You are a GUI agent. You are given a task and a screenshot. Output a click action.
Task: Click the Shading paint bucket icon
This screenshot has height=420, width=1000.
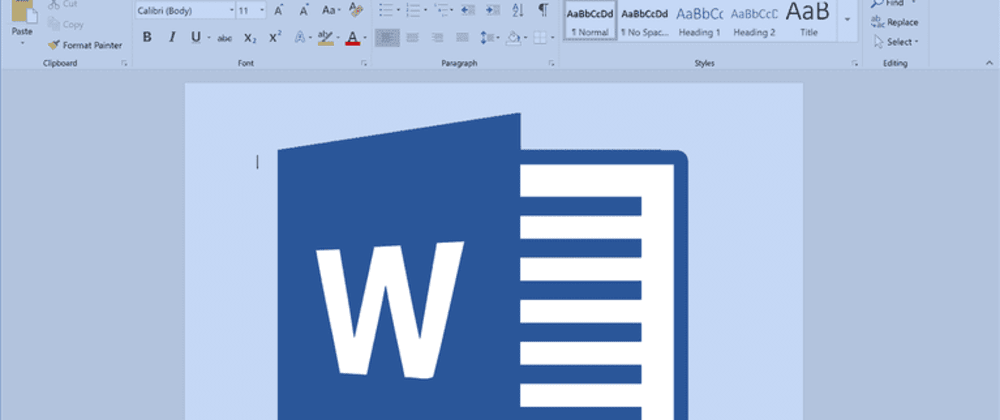click(513, 38)
